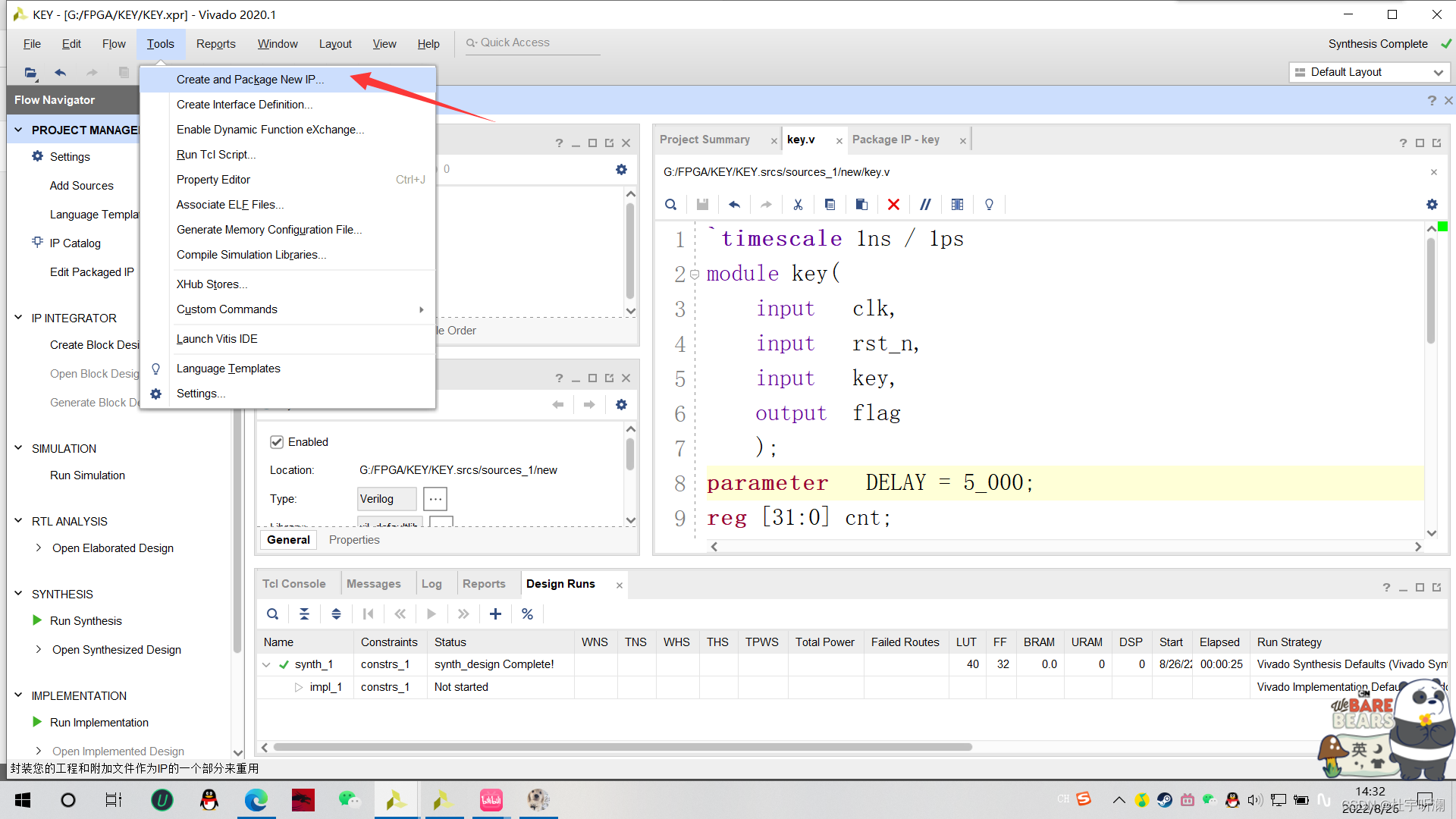1456x819 pixels.
Task: Click the red X delete icon in the editor
Action: (x=893, y=205)
